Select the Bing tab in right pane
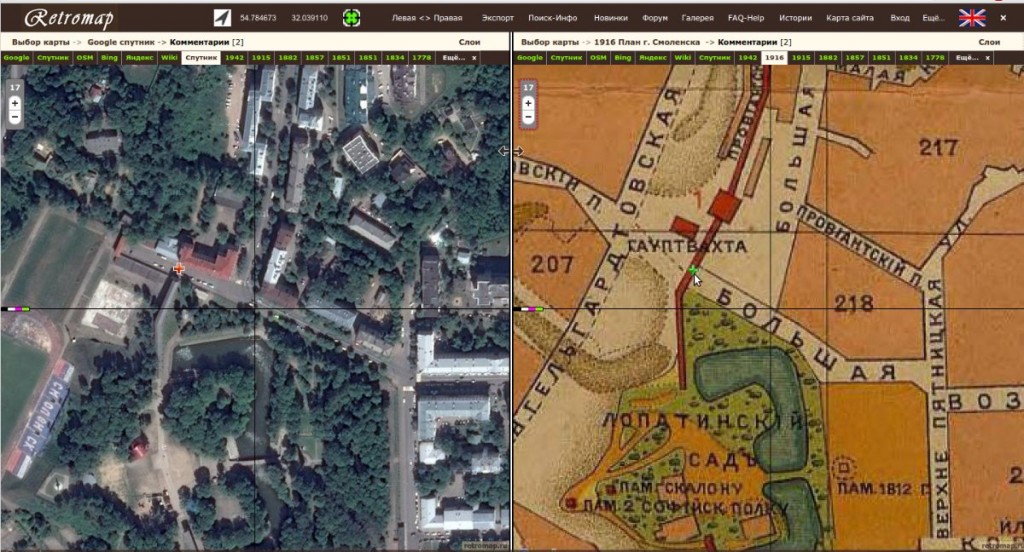Viewport: 1024px width, 552px height. pos(623,57)
